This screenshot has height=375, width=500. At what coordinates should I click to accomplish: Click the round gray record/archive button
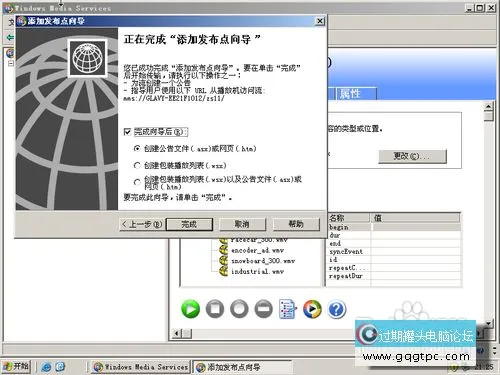[239, 309]
